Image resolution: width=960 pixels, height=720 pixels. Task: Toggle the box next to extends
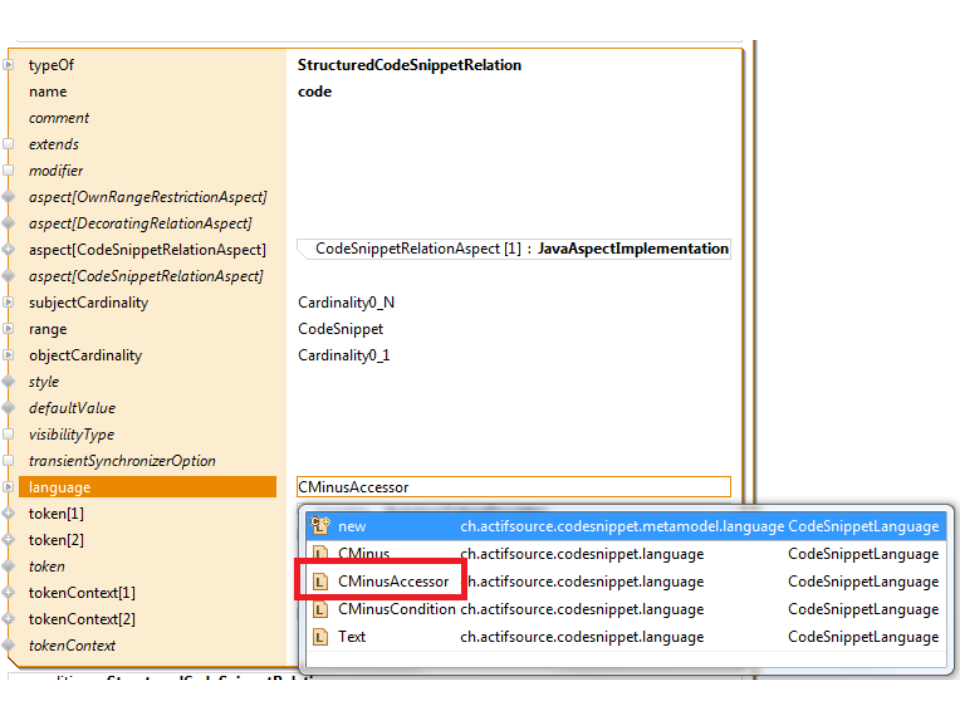tap(9, 144)
